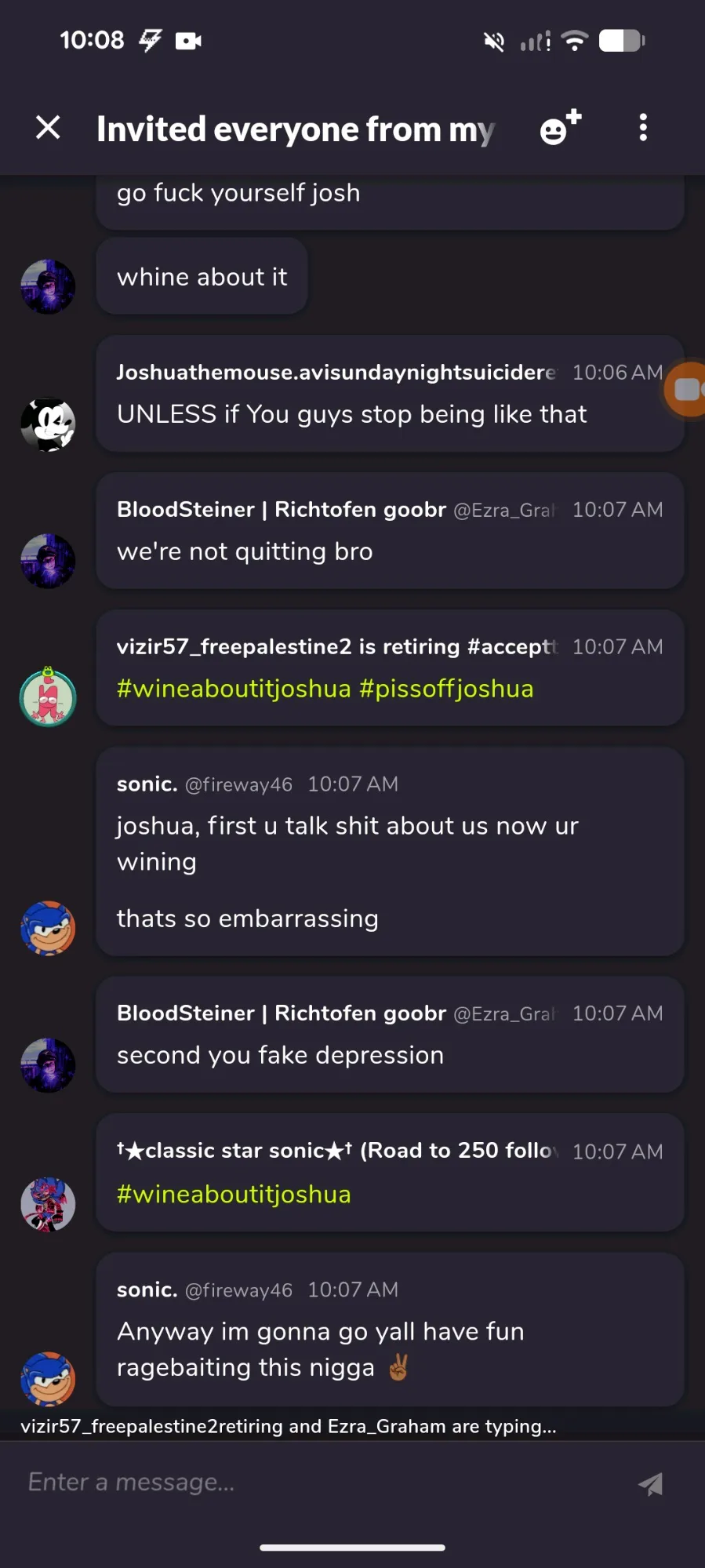Open the three-dot more options menu

point(643,127)
